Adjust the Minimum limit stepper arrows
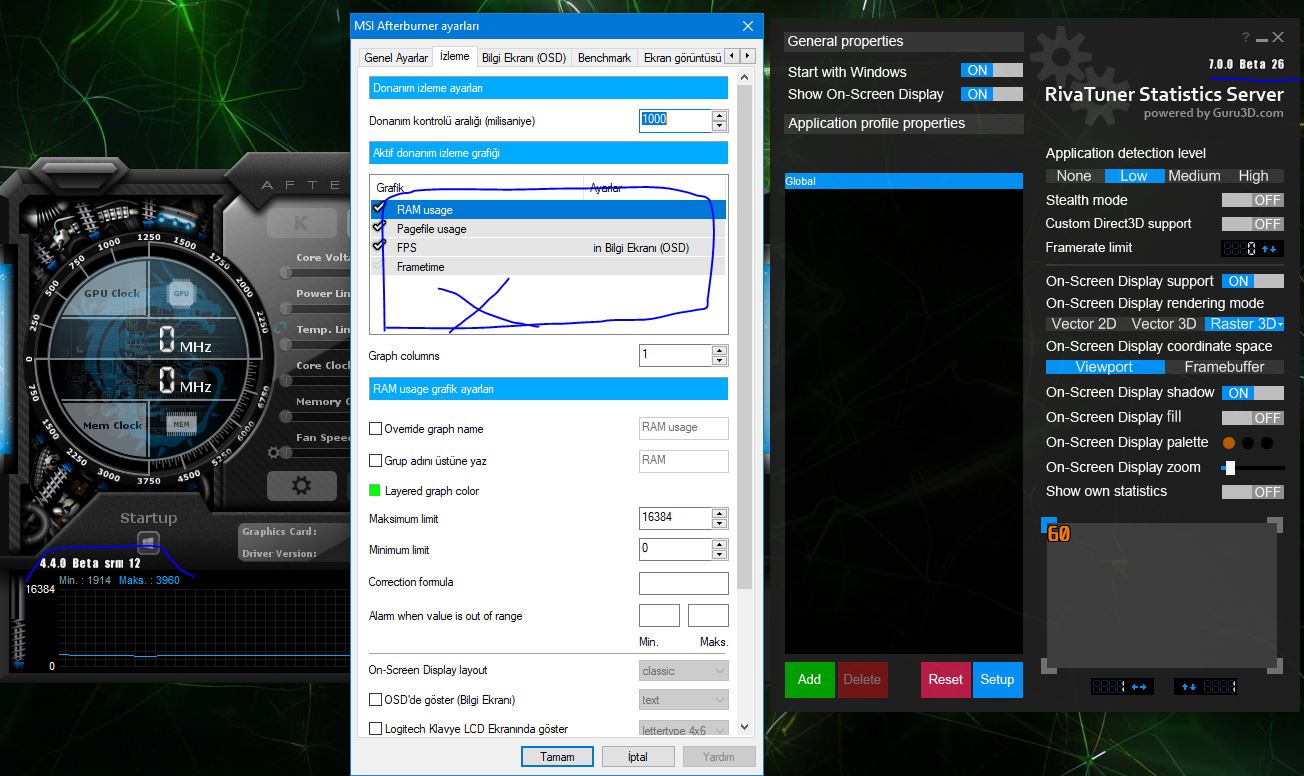1304x776 pixels. [720, 549]
